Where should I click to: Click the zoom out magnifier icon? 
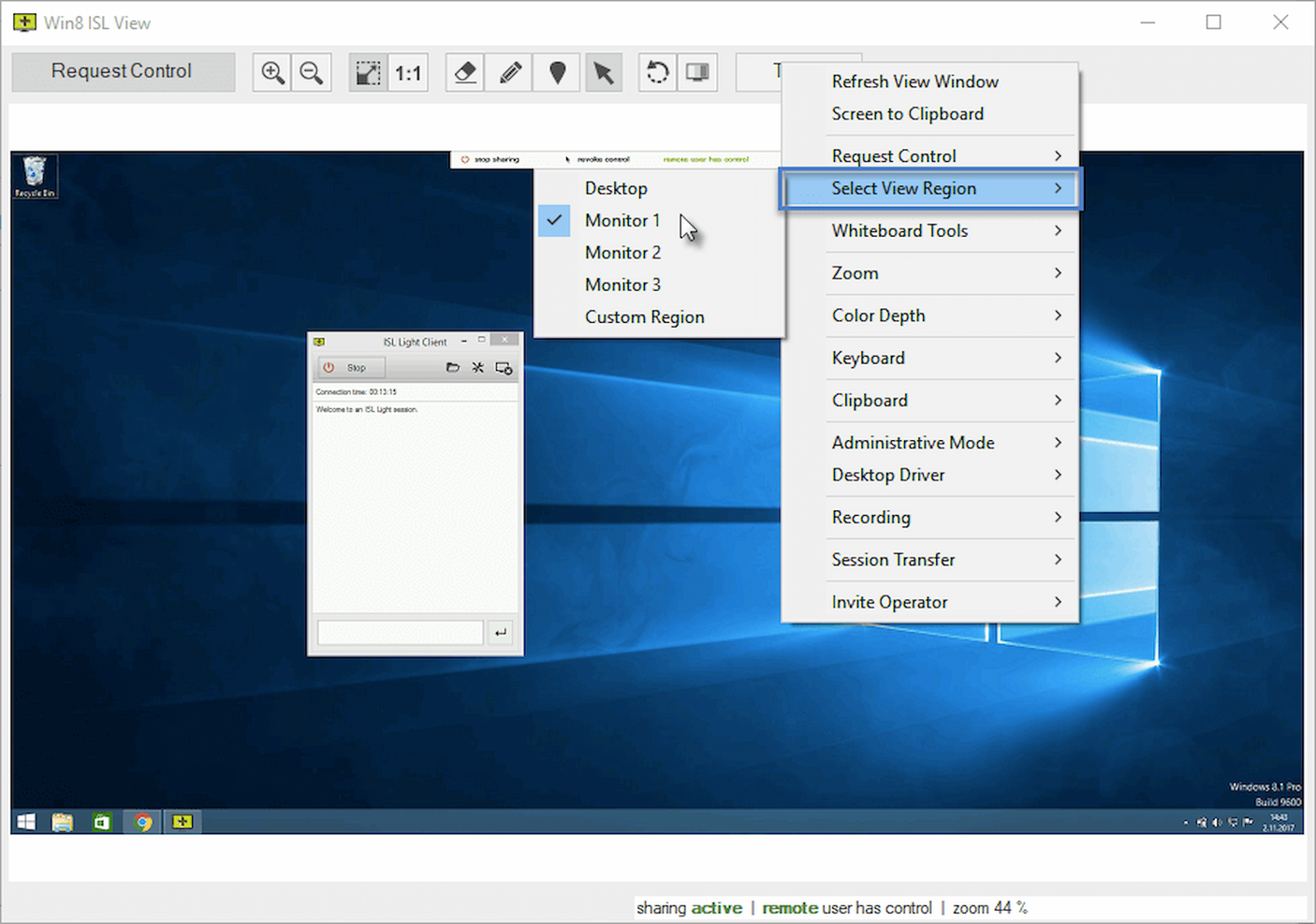point(312,73)
